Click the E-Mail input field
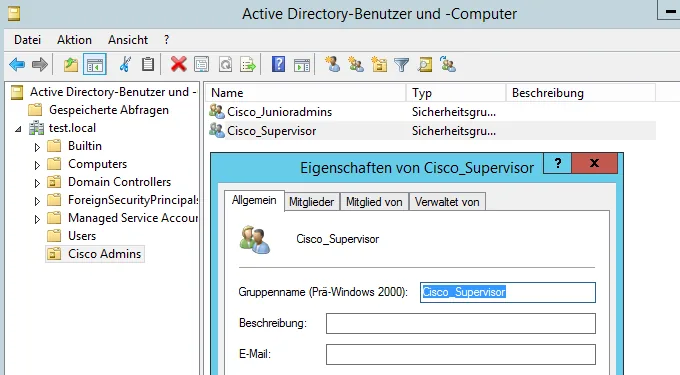Image resolution: width=680 pixels, height=375 pixels. click(461, 355)
